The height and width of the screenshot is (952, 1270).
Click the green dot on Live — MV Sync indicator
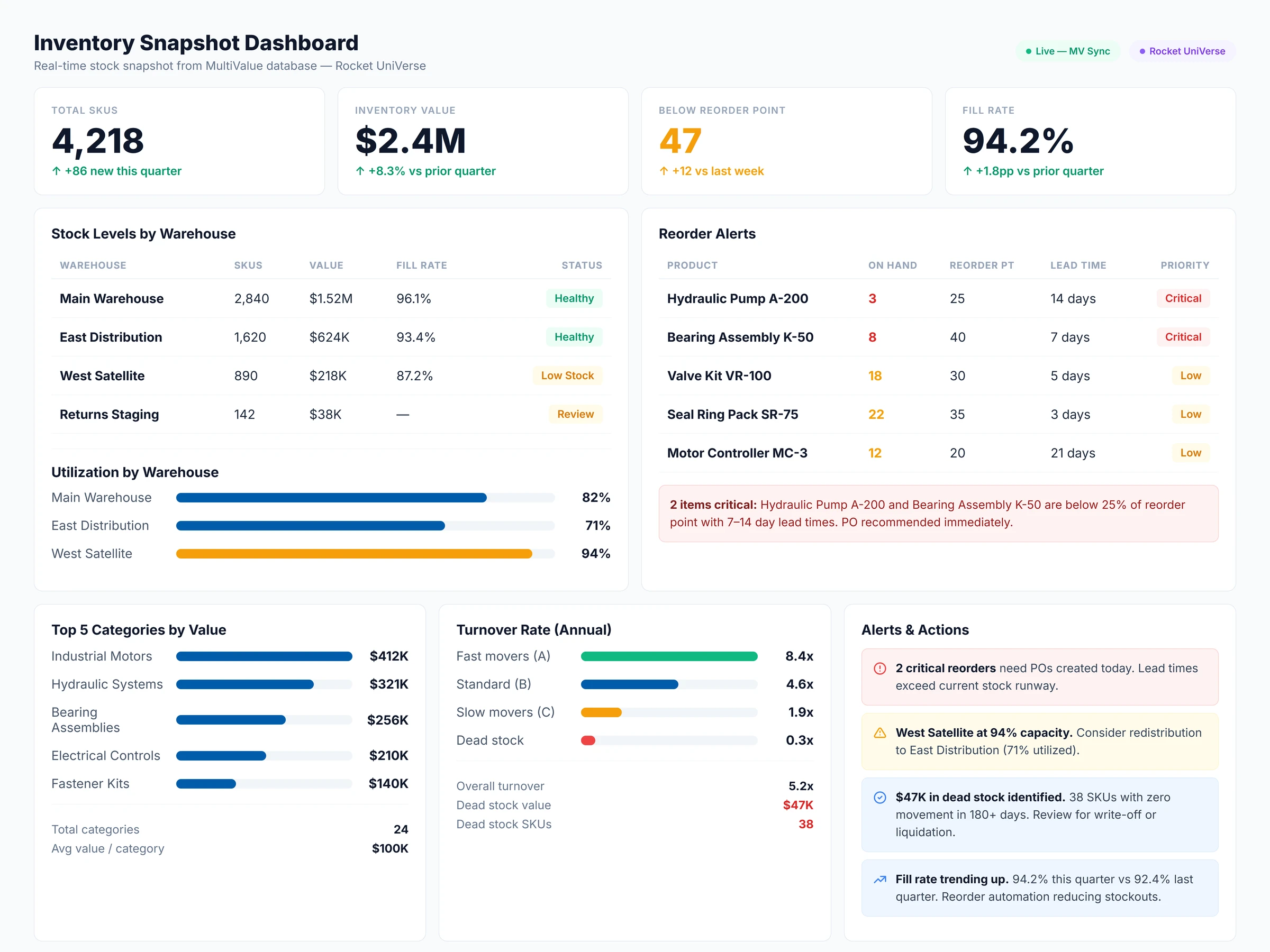pos(1028,50)
